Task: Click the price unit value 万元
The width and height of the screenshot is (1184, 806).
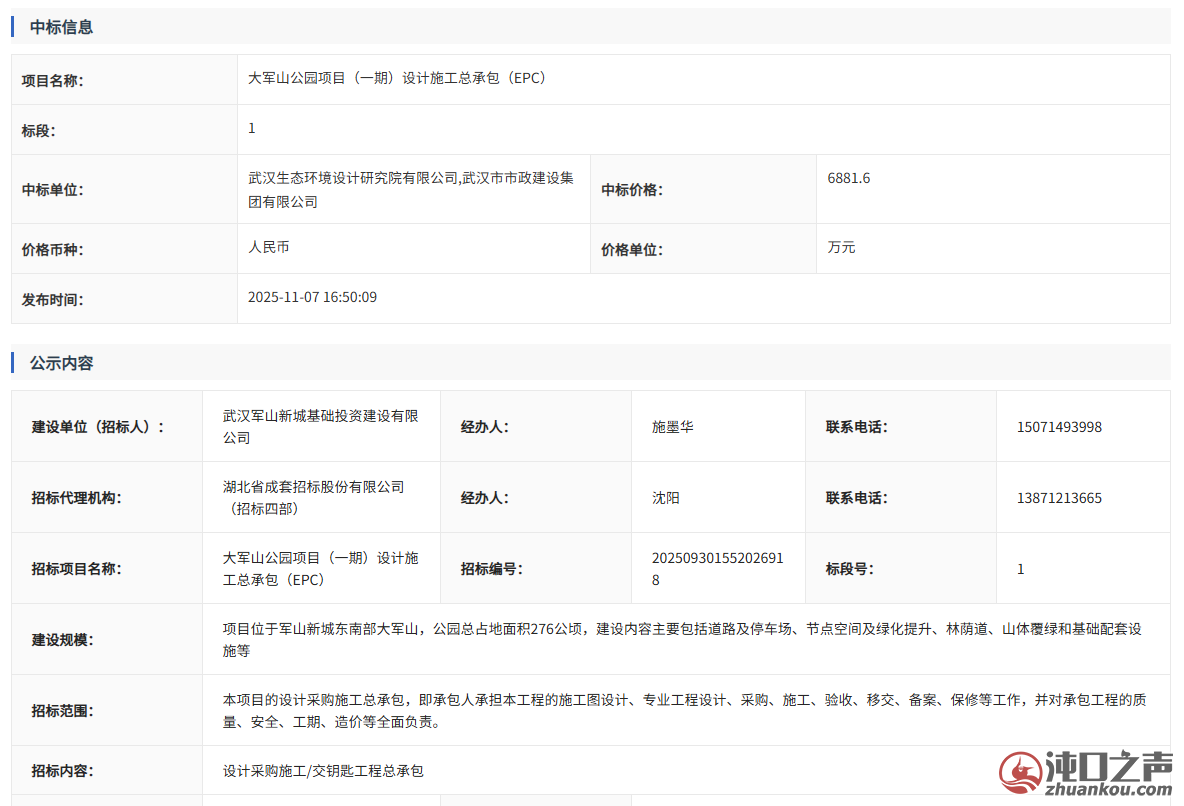Action: pyautogui.click(x=841, y=247)
